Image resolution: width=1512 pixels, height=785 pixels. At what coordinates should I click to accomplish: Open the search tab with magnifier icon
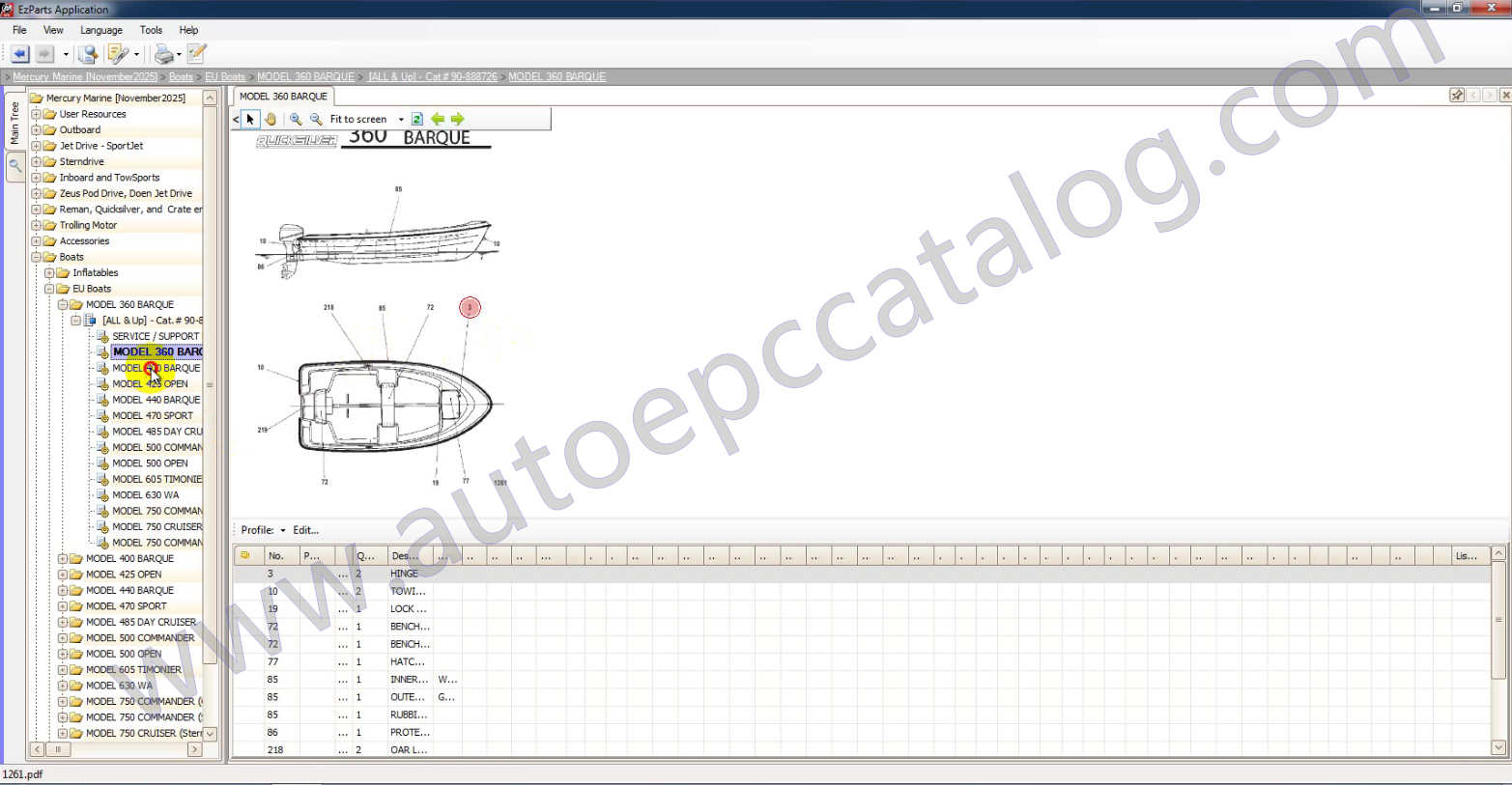pyautogui.click(x=15, y=166)
